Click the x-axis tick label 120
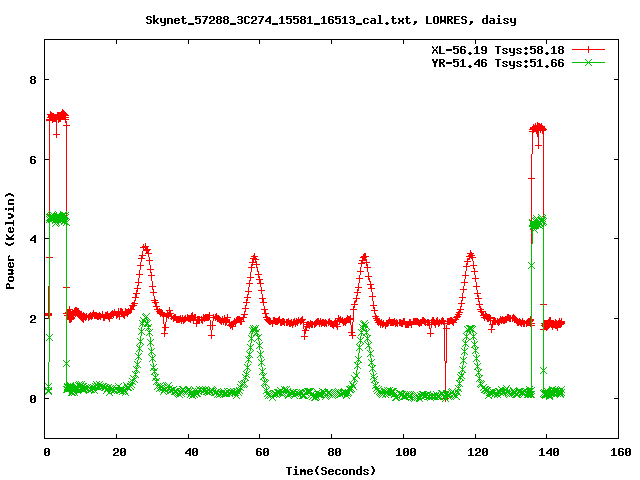Image resolution: width=640 pixels, height=480 pixels. 477,452
